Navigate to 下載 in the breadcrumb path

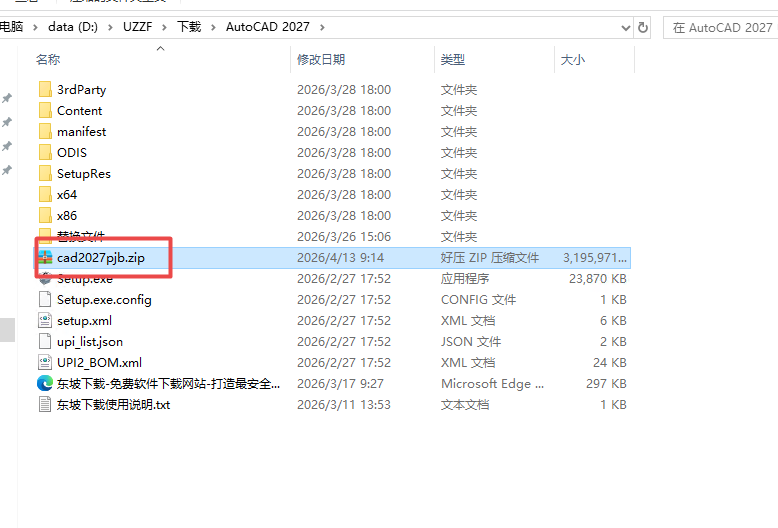click(x=188, y=27)
